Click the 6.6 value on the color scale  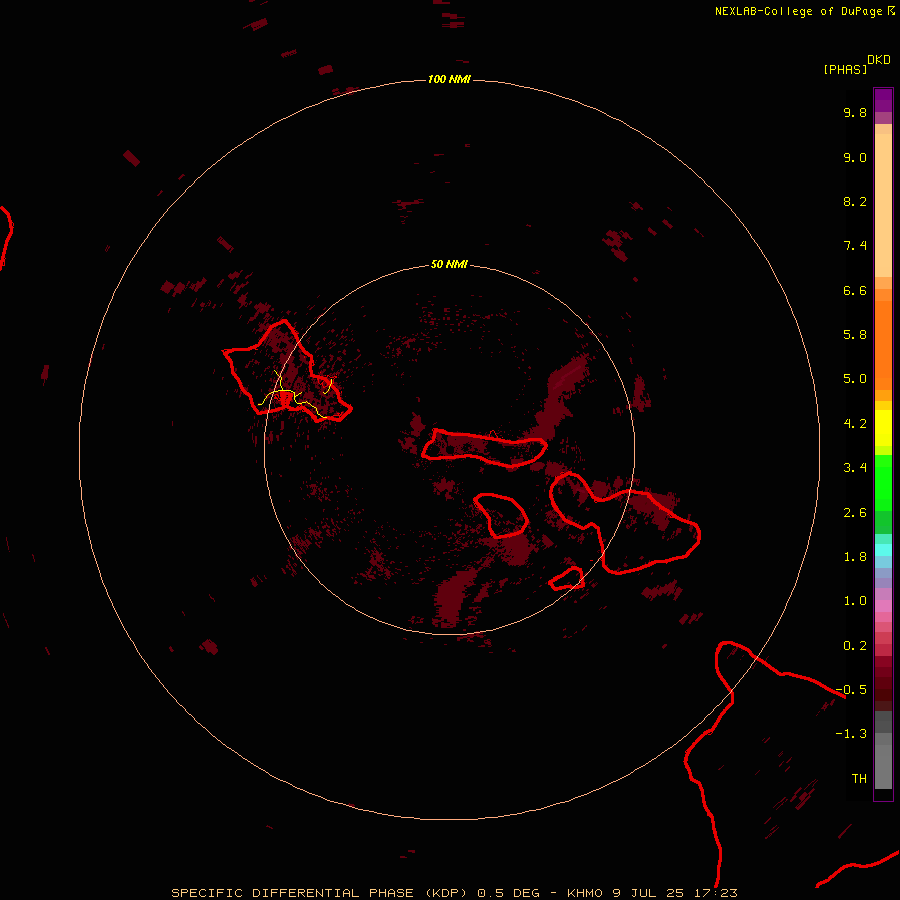coord(855,290)
